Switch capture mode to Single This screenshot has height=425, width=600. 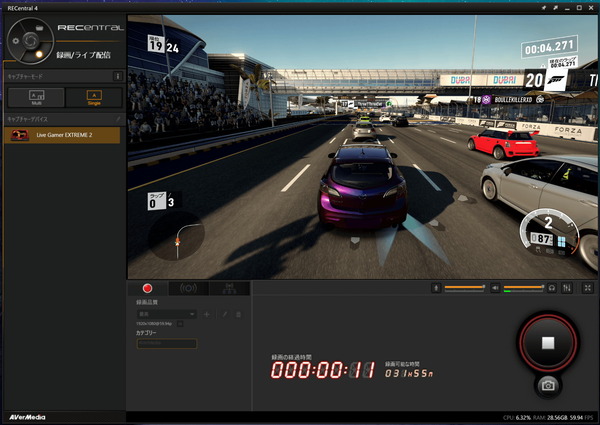pos(94,97)
